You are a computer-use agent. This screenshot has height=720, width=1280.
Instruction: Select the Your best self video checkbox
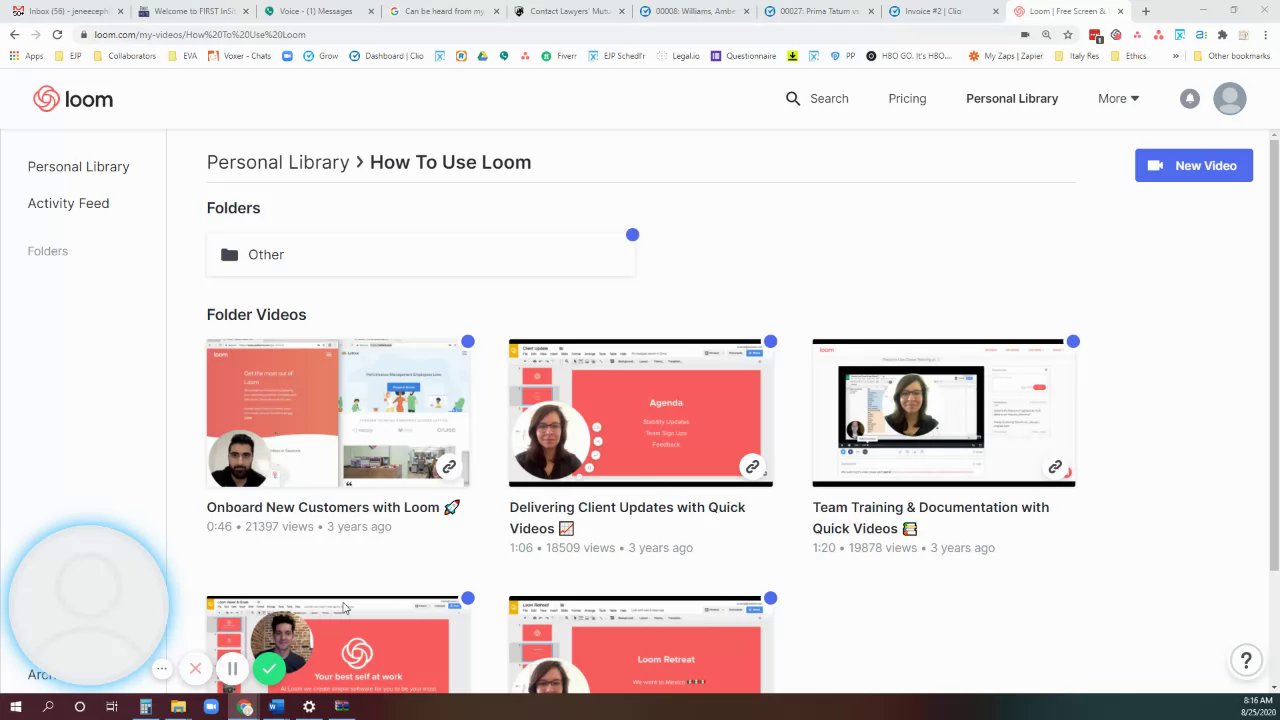click(468, 599)
